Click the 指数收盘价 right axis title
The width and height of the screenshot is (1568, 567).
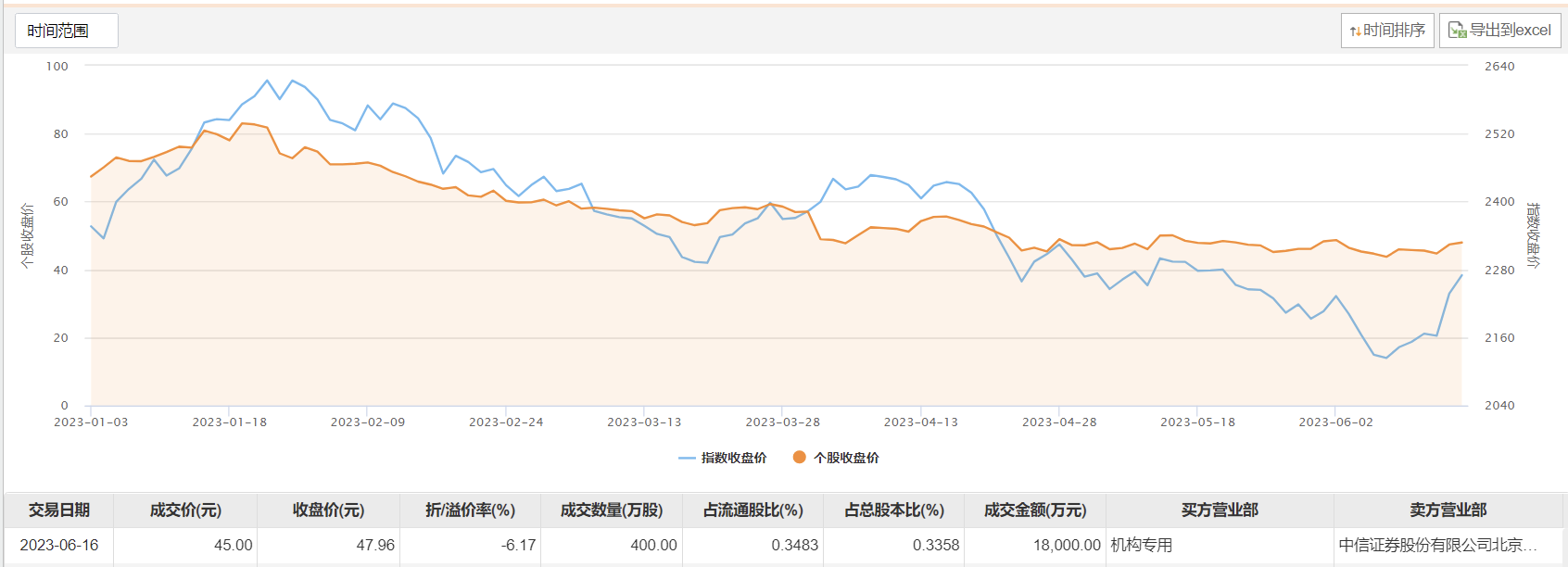pos(1533,235)
